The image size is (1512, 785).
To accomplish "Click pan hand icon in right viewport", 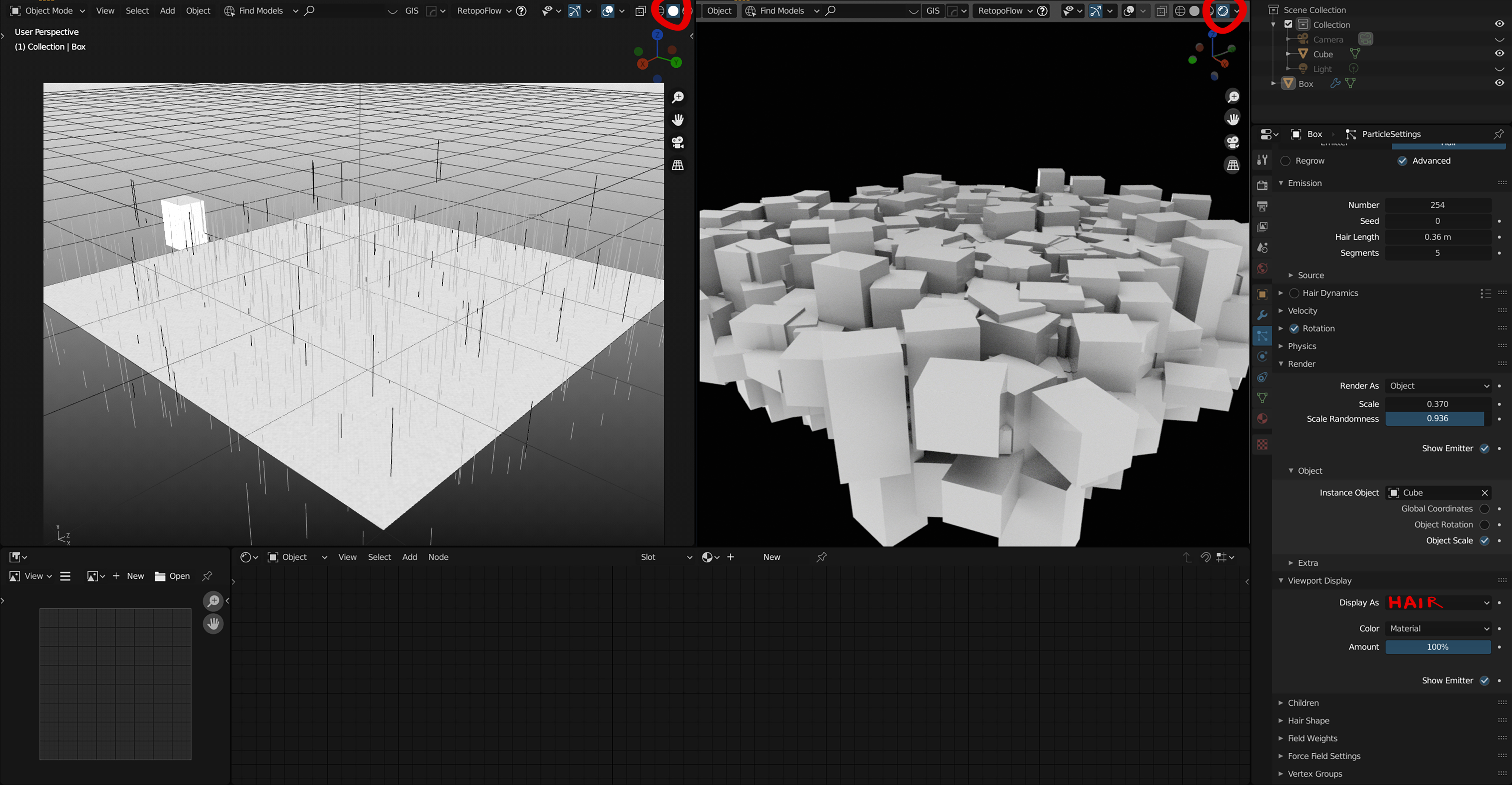I will point(1233,119).
